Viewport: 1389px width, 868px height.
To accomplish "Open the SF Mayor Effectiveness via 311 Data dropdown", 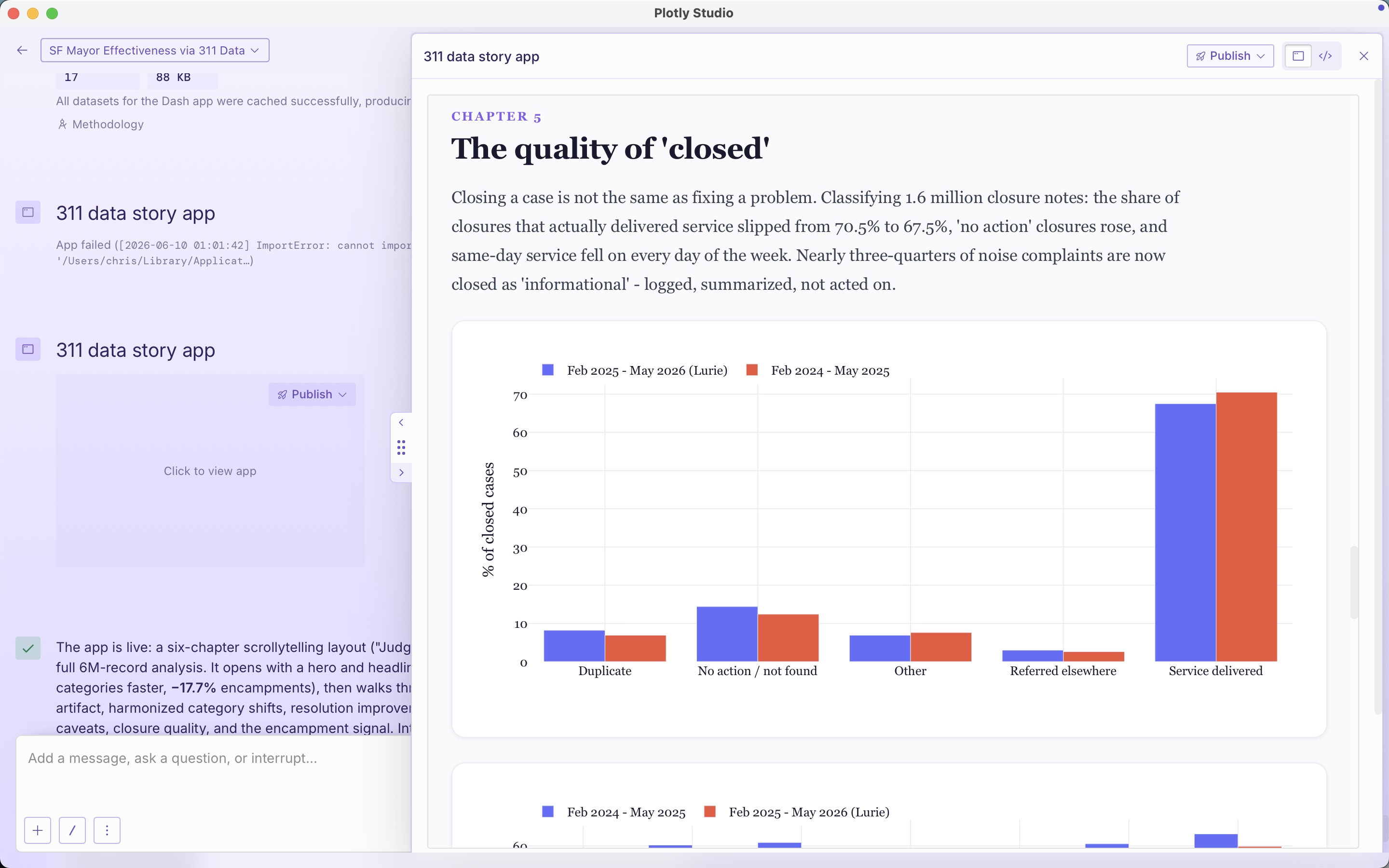I will [154, 51].
